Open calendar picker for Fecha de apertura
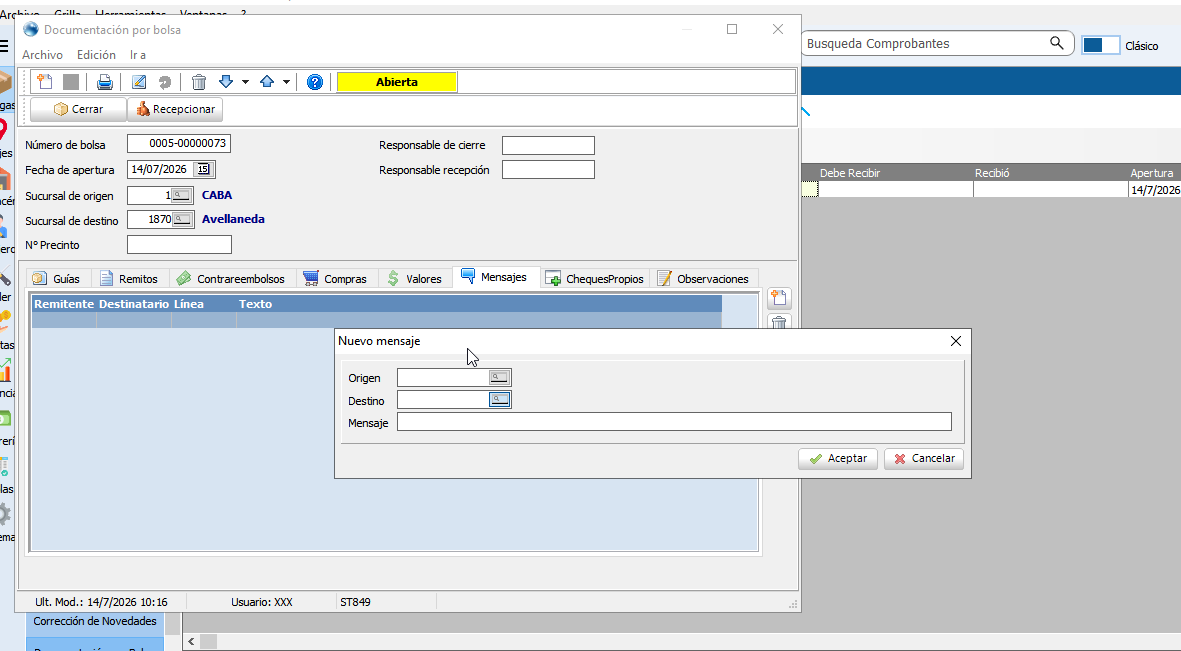The width and height of the screenshot is (1181, 651). pos(204,170)
